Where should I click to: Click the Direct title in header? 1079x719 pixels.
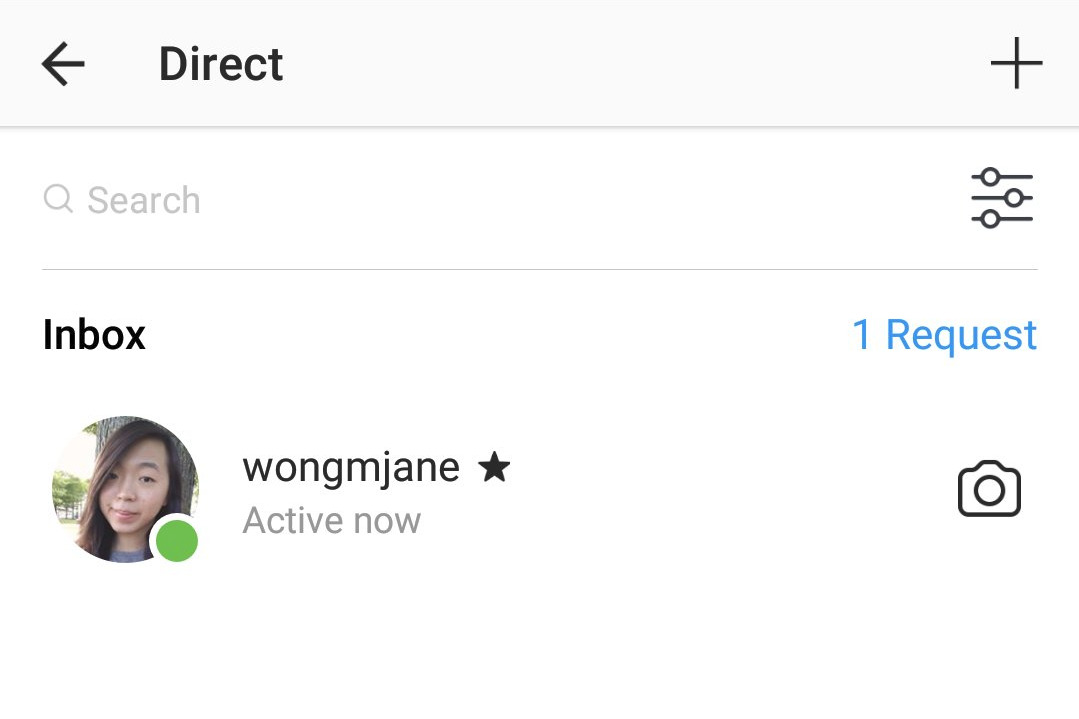[x=221, y=64]
